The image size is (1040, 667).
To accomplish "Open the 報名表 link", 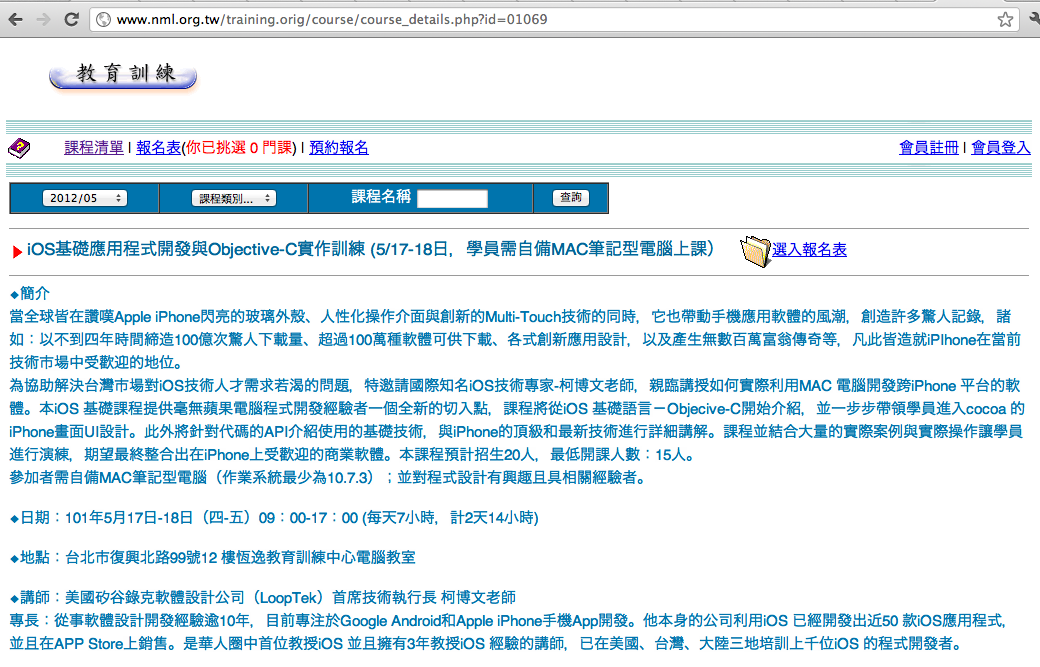I will [x=158, y=147].
